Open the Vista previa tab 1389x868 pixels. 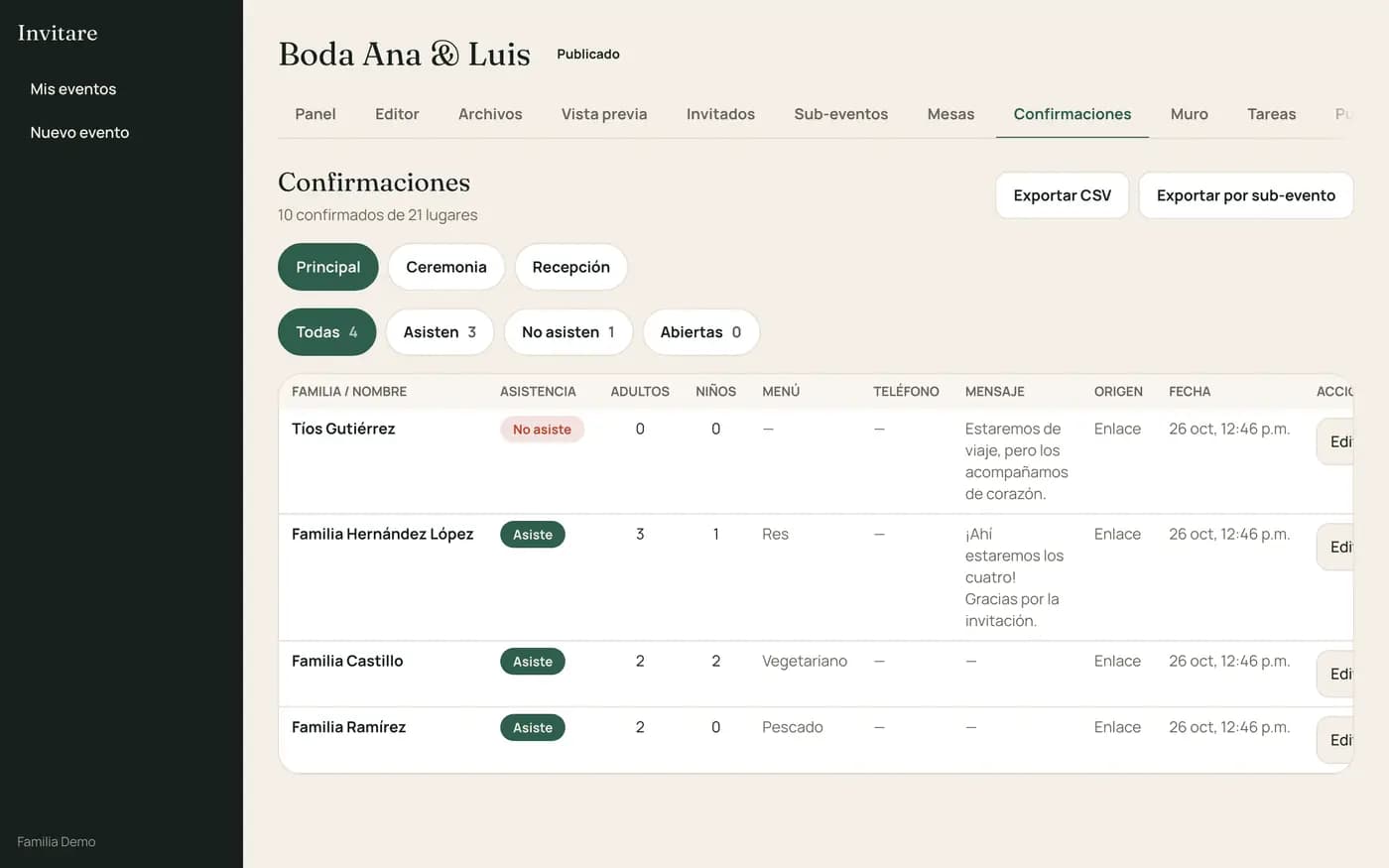click(604, 114)
